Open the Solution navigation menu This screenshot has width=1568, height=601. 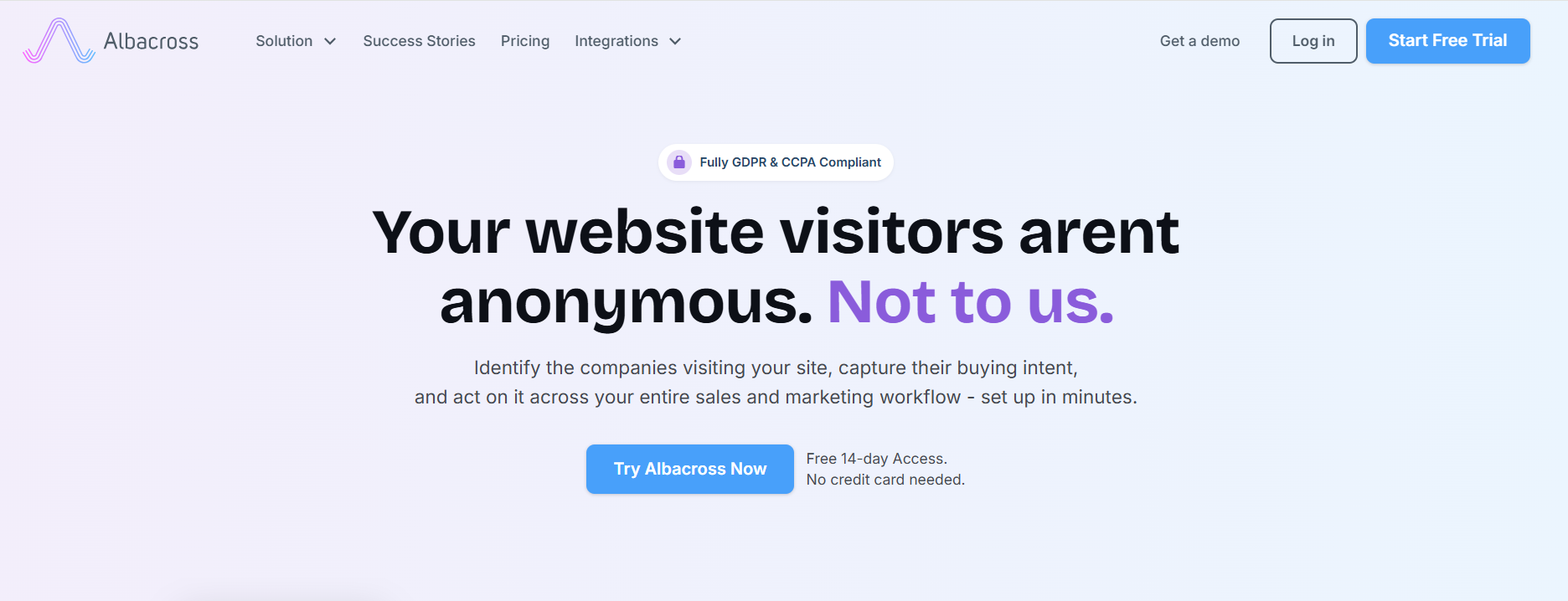click(x=284, y=40)
